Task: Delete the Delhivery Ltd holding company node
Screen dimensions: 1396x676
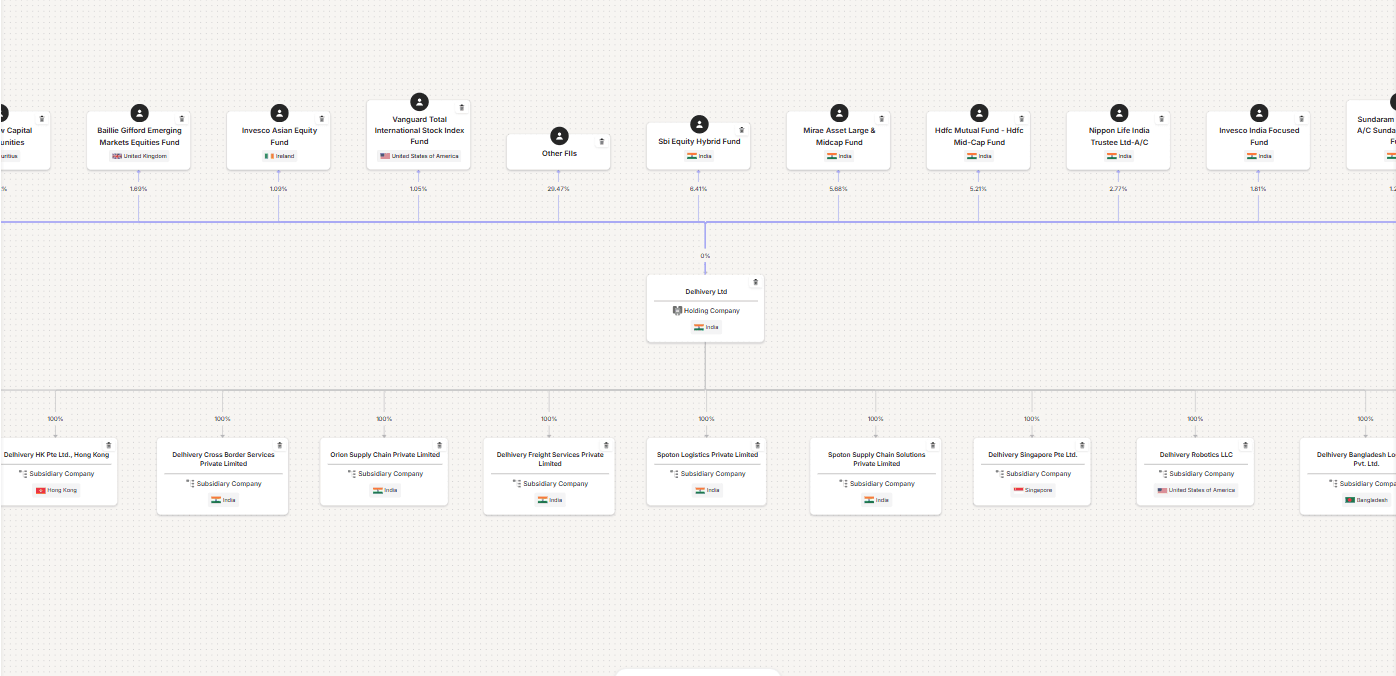Action: point(755,282)
